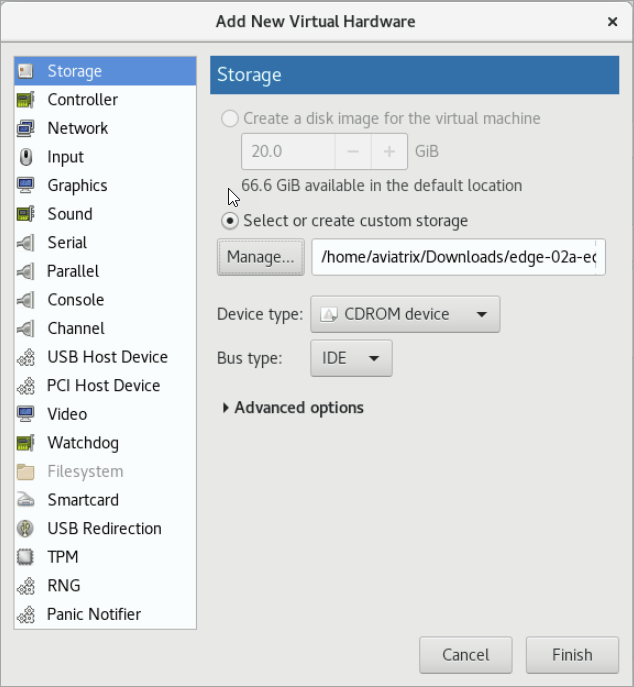The height and width of the screenshot is (687, 634).
Task: Select the Serial entry
Action: (x=105, y=242)
